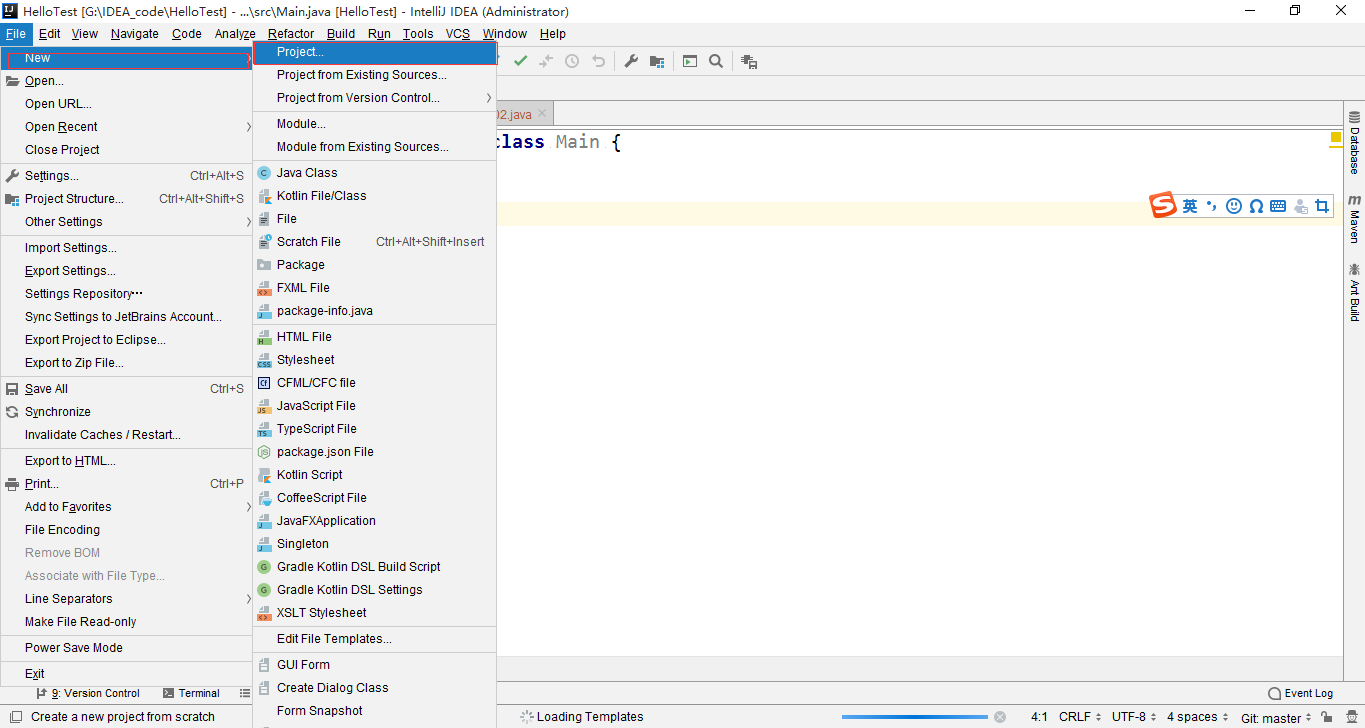This screenshot has width=1365, height=728.
Task: Expand the Line Separators submenu
Action: point(128,599)
